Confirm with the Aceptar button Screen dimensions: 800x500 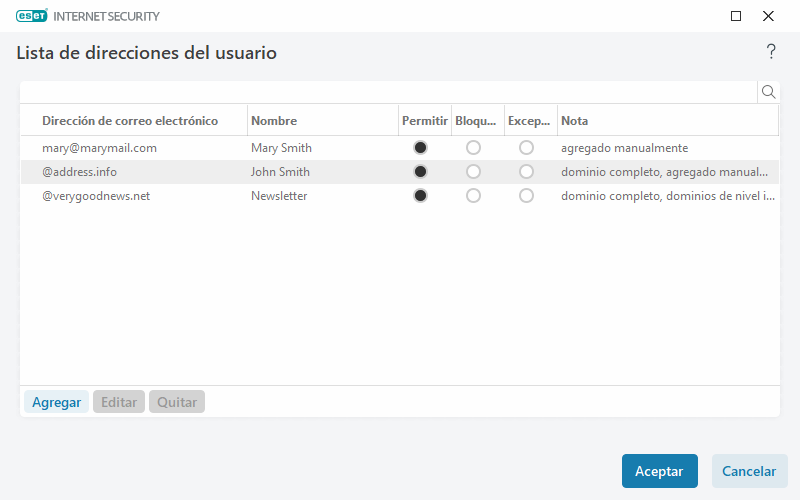[659, 471]
